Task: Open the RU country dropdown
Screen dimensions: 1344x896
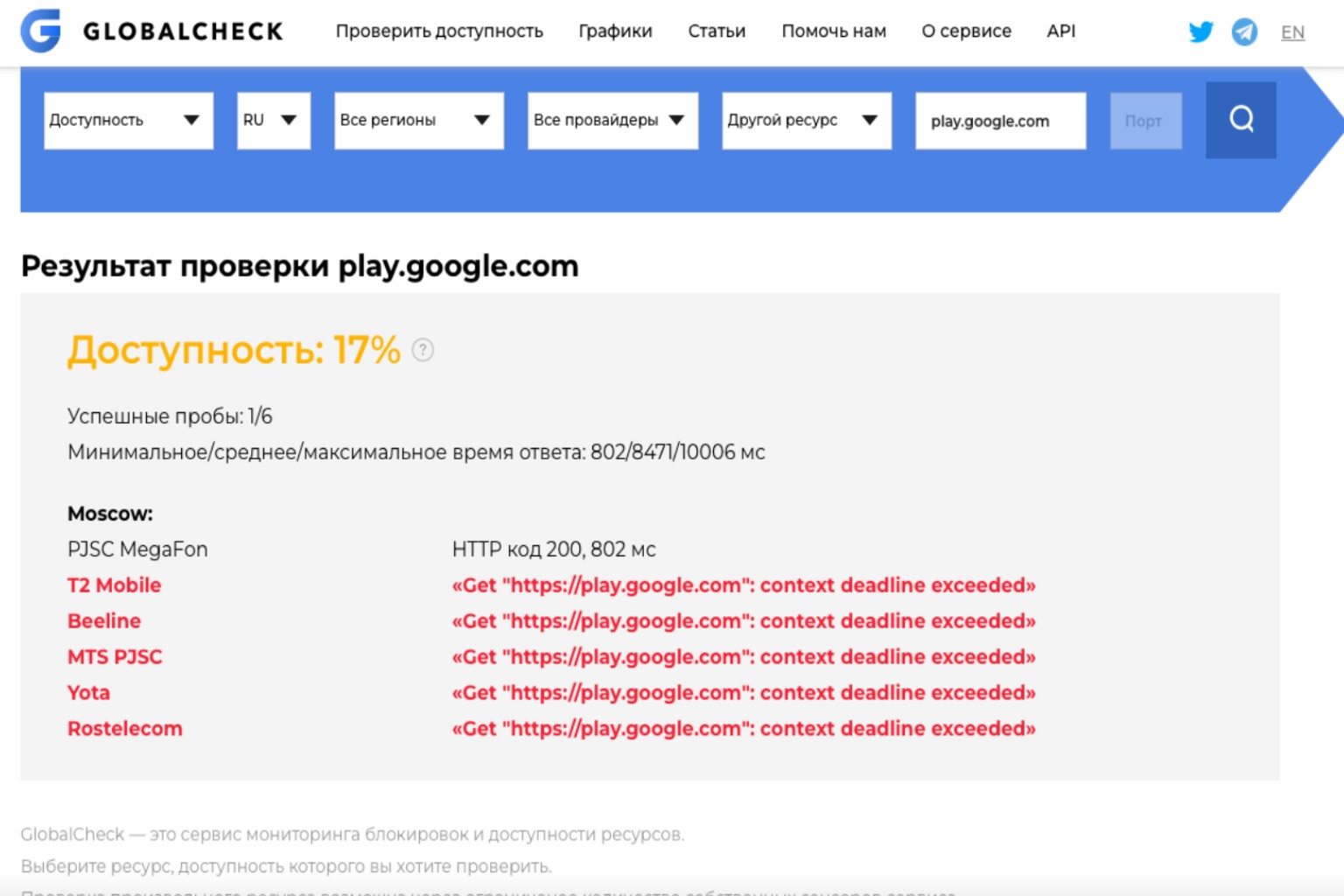Action: [x=274, y=121]
